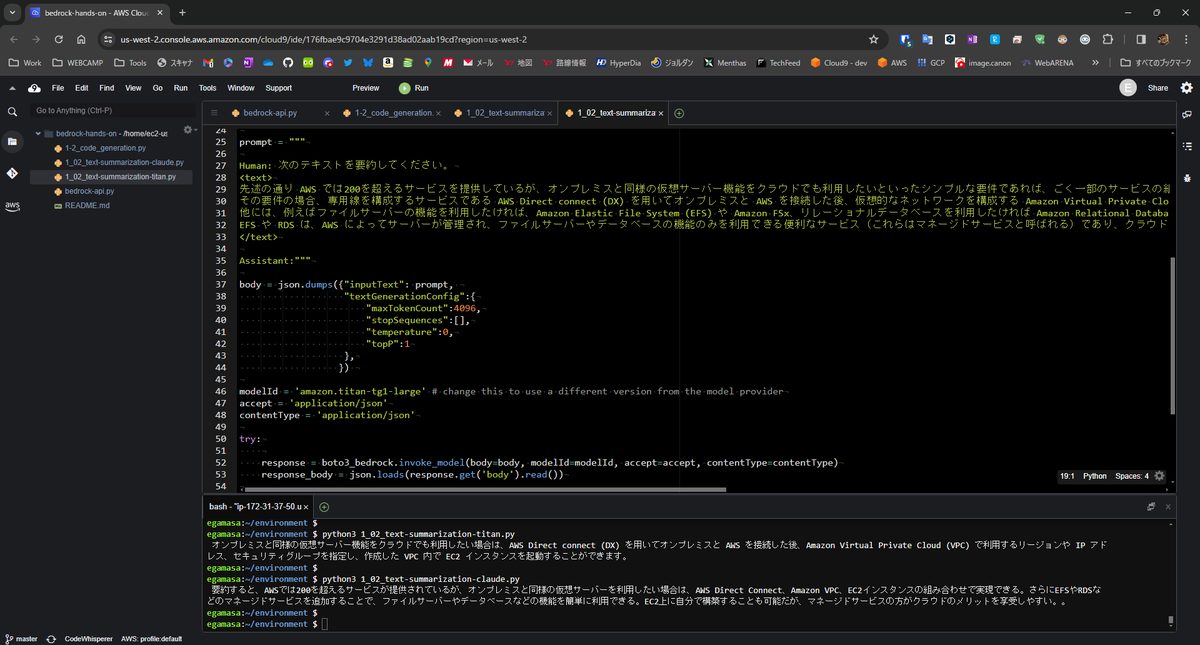Open the AWS toolkit sidebar icon
Image resolution: width=1200 pixels, height=645 pixels.
click(x=12, y=206)
